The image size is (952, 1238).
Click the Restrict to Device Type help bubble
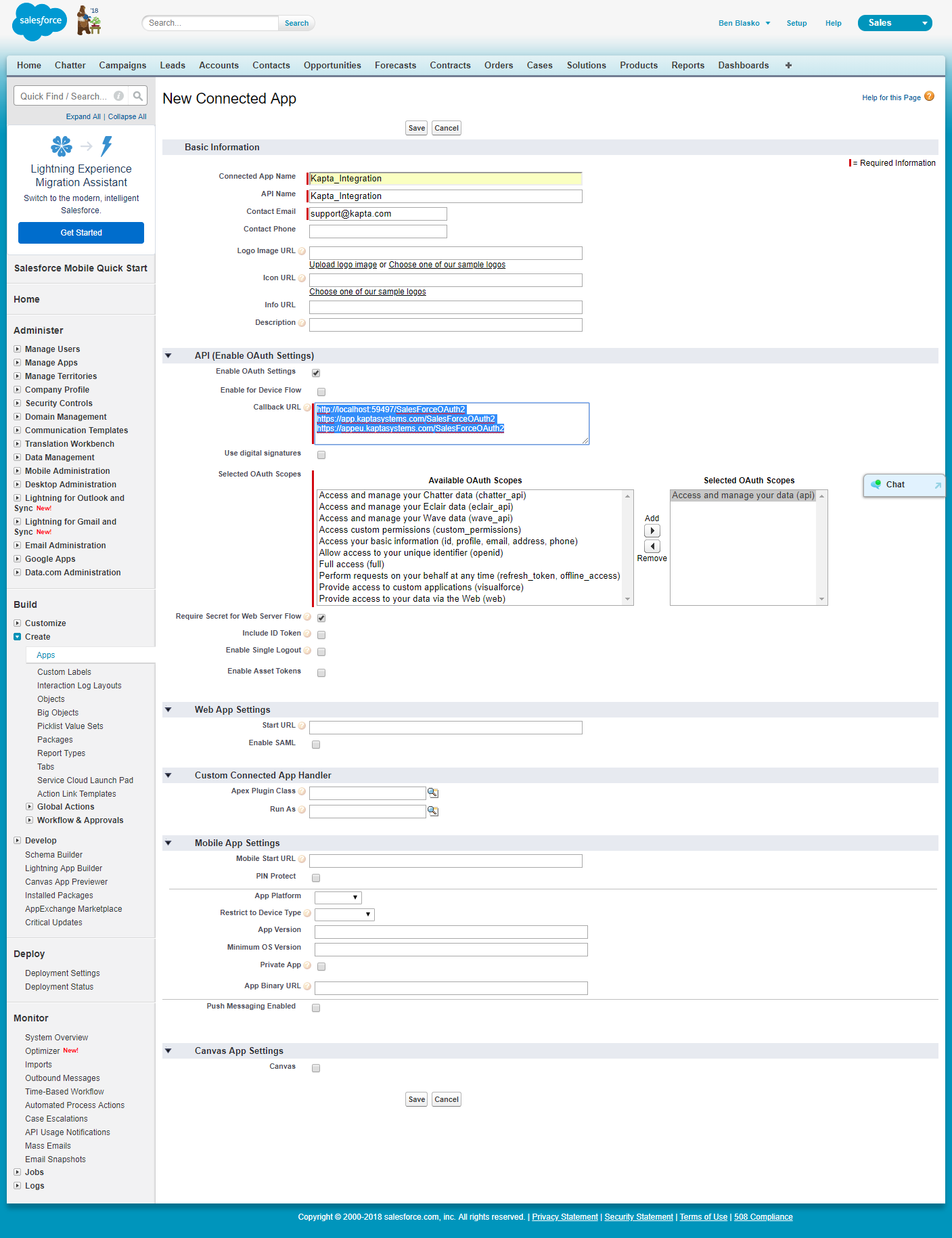click(x=307, y=914)
